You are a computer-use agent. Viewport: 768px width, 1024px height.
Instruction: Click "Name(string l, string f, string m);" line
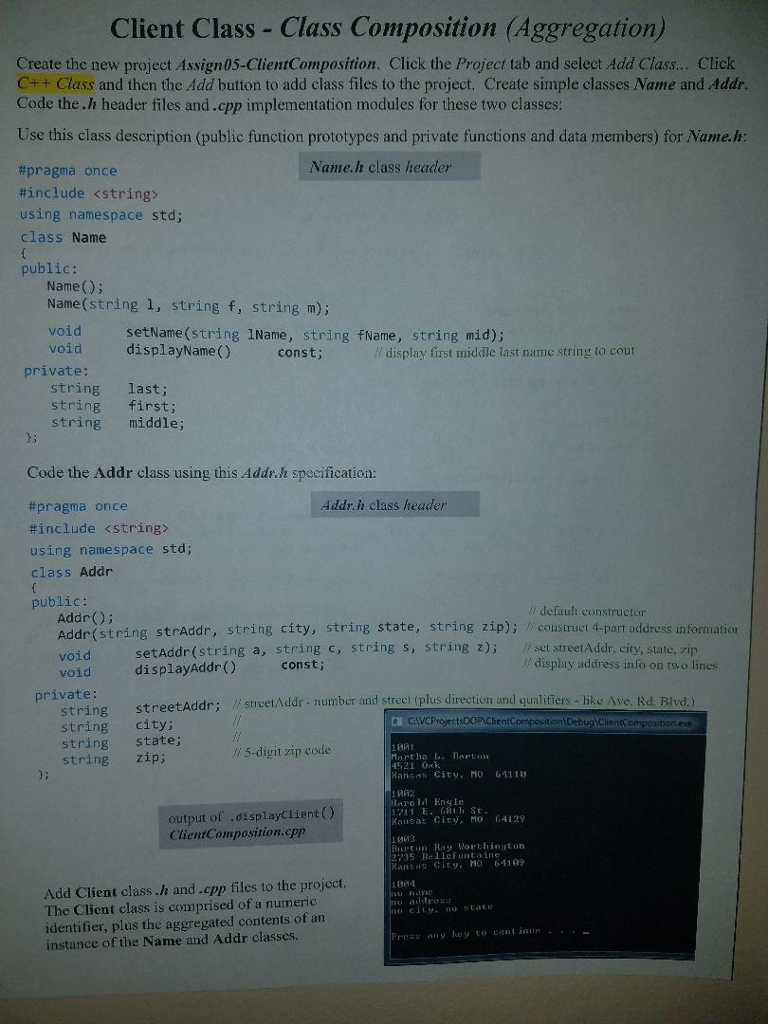coord(188,306)
